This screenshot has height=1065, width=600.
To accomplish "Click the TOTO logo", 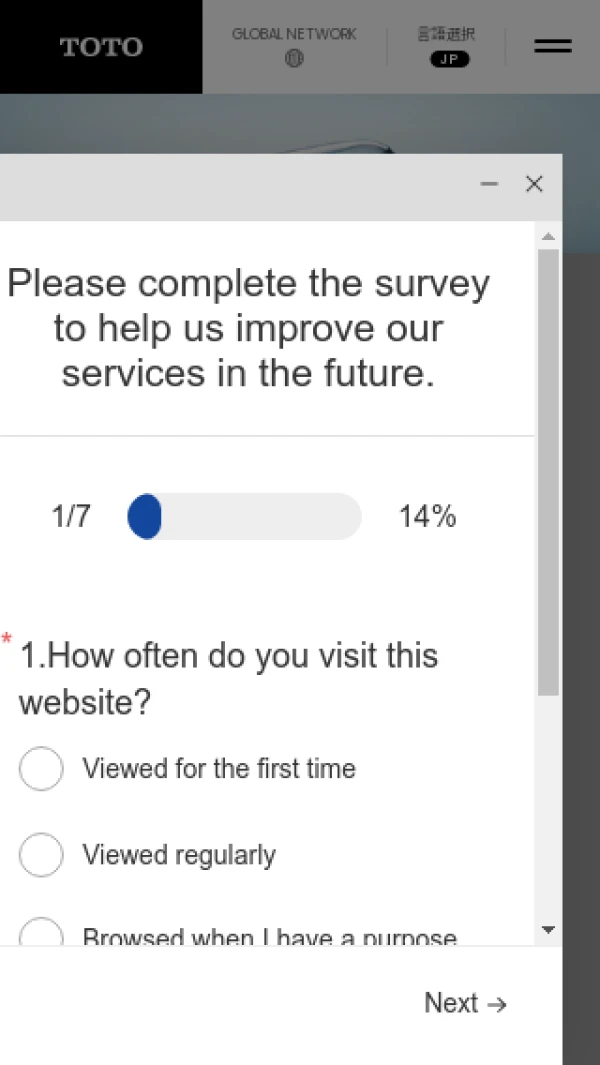I will pos(101,47).
